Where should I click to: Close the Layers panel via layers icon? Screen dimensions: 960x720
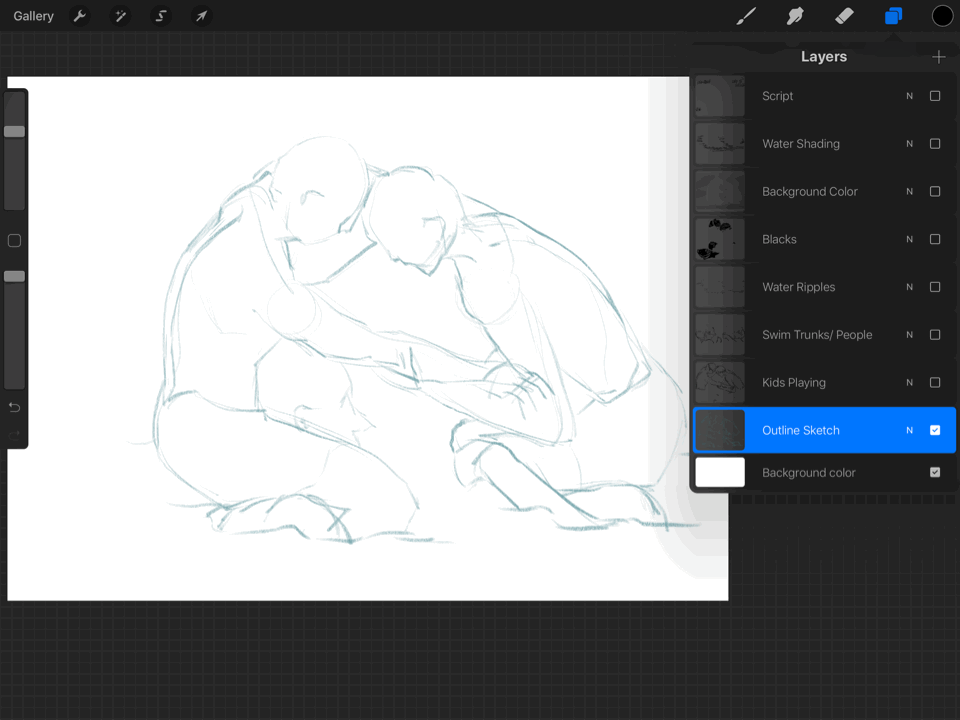pos(893,16)
